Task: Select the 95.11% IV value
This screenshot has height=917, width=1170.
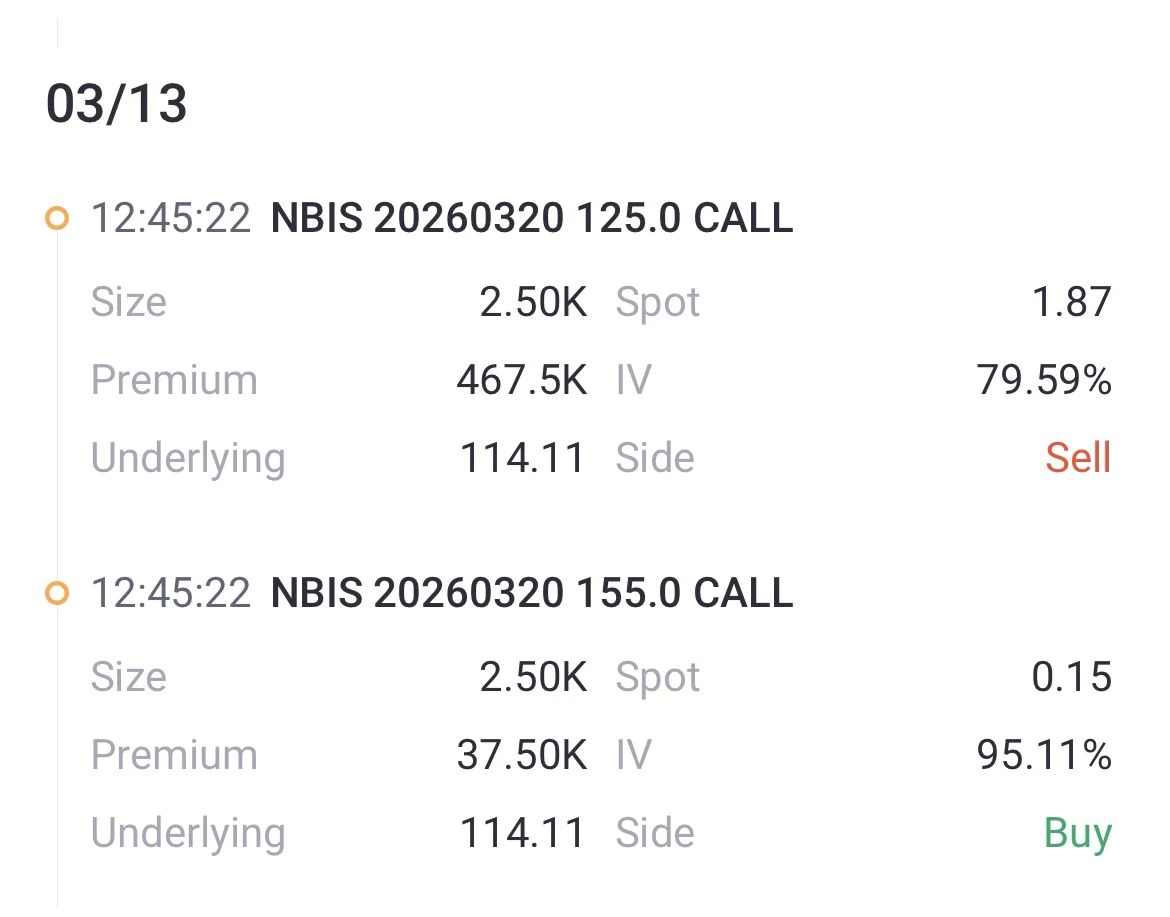Action: click(x=1043, y=755)
